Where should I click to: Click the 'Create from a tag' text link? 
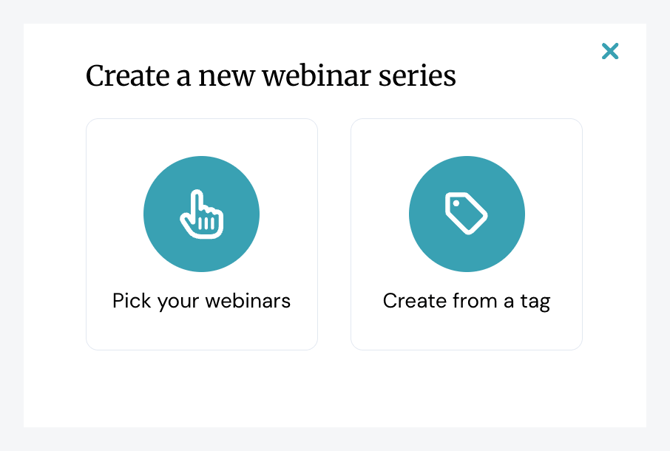[x=466, y=301]
